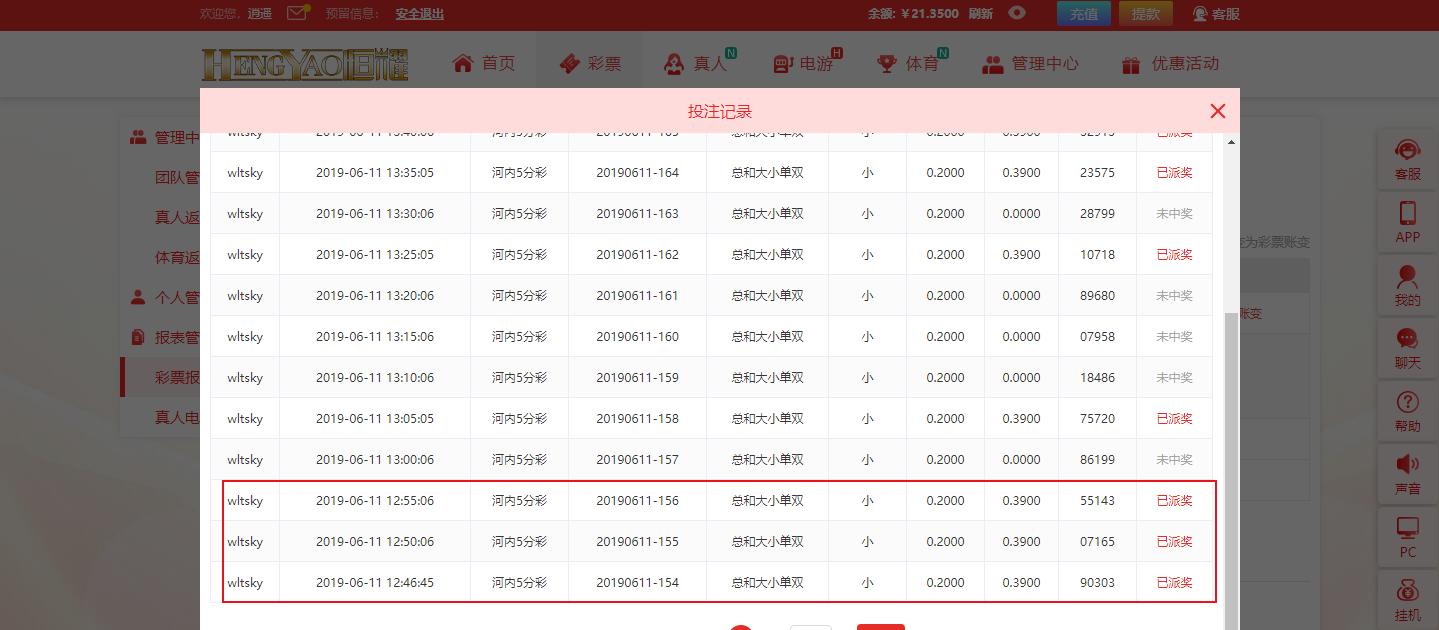
Task: Refresh balance with 刷新 link
Action: coord(981,14)
